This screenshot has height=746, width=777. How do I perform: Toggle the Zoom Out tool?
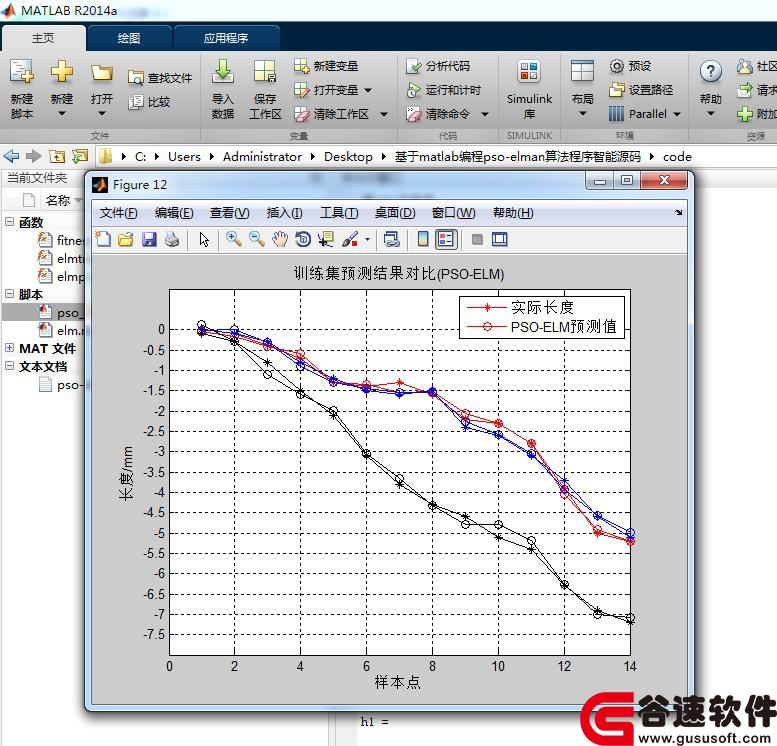(x=256, y=239)
